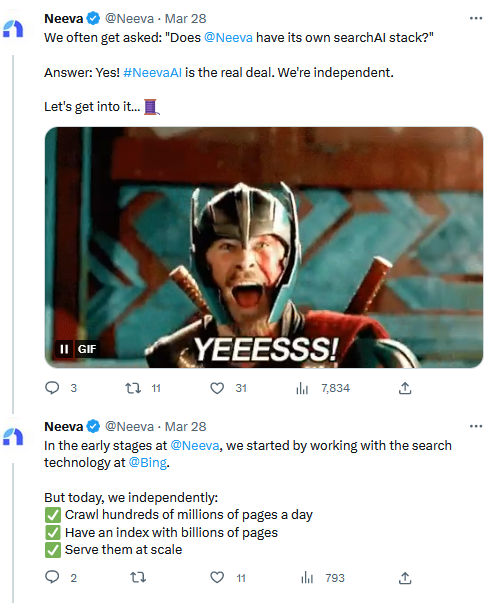
Task: Open Neeva profile name on second tweet
Action: (x=64, y=426)
